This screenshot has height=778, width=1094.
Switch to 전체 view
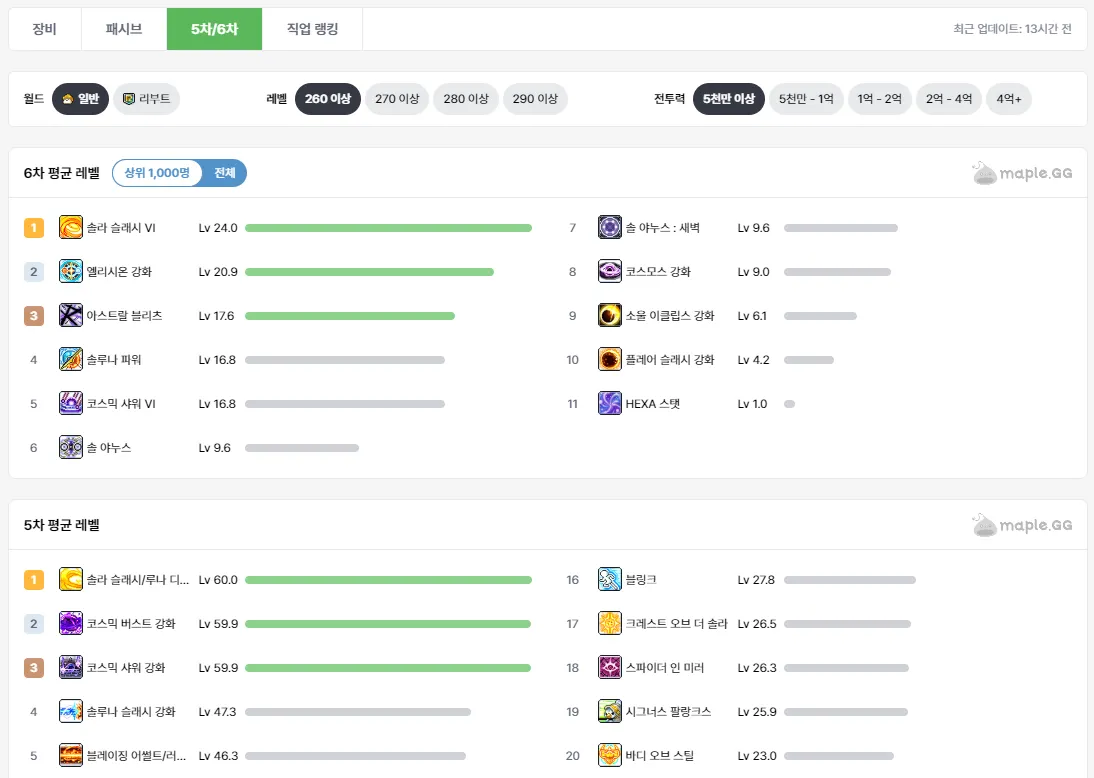coord(225,172)
